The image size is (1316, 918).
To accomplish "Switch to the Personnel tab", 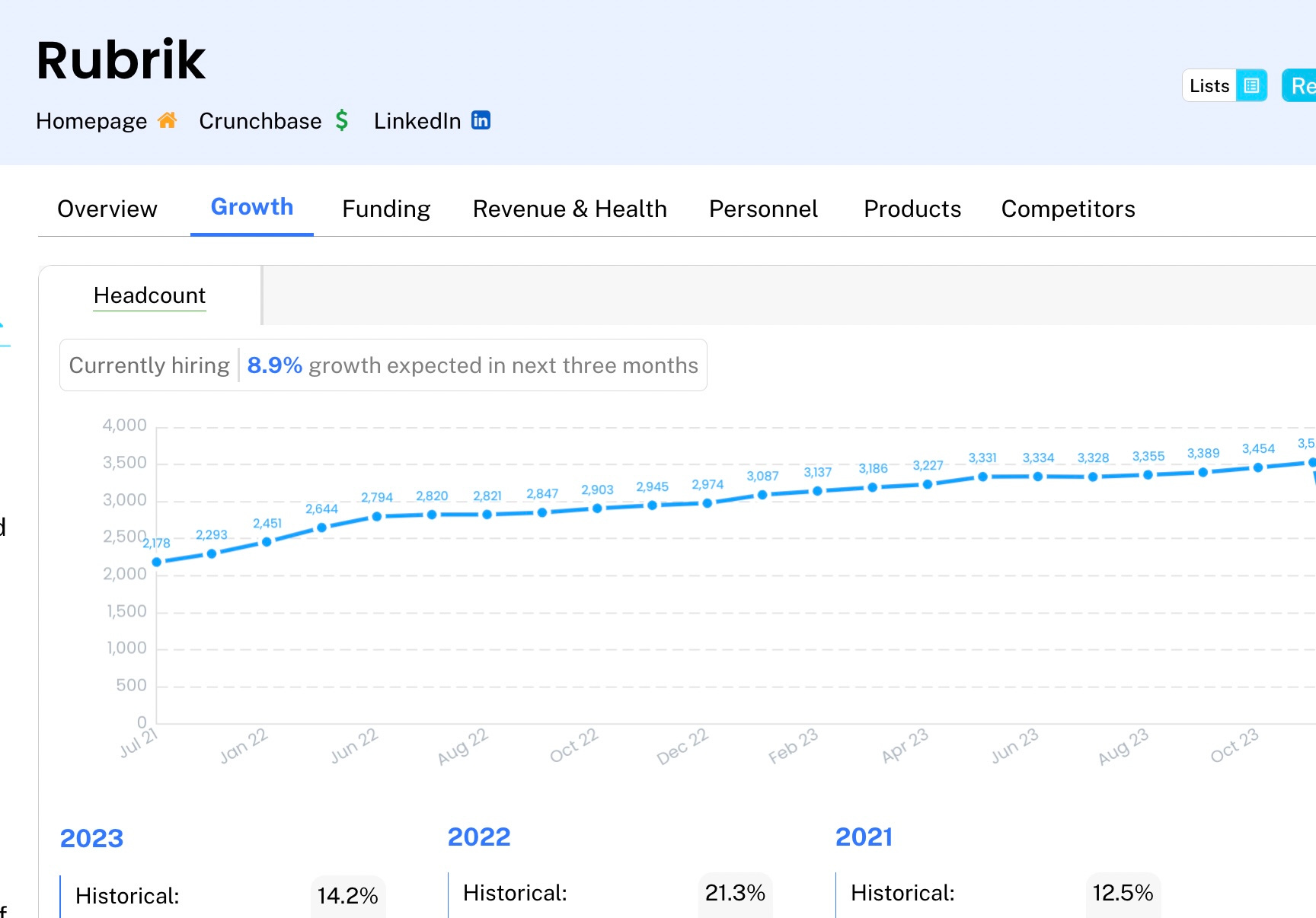I will click(x=763, y=209).
